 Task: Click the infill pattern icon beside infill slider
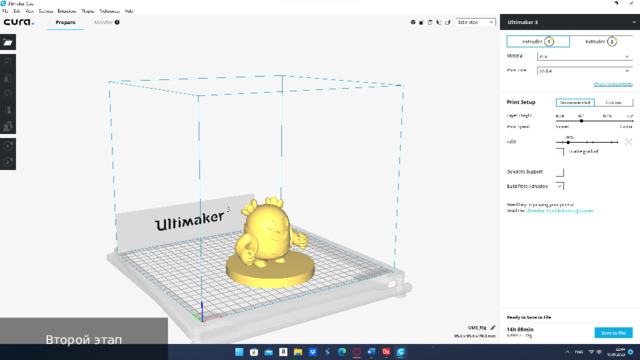coord(628,142)
